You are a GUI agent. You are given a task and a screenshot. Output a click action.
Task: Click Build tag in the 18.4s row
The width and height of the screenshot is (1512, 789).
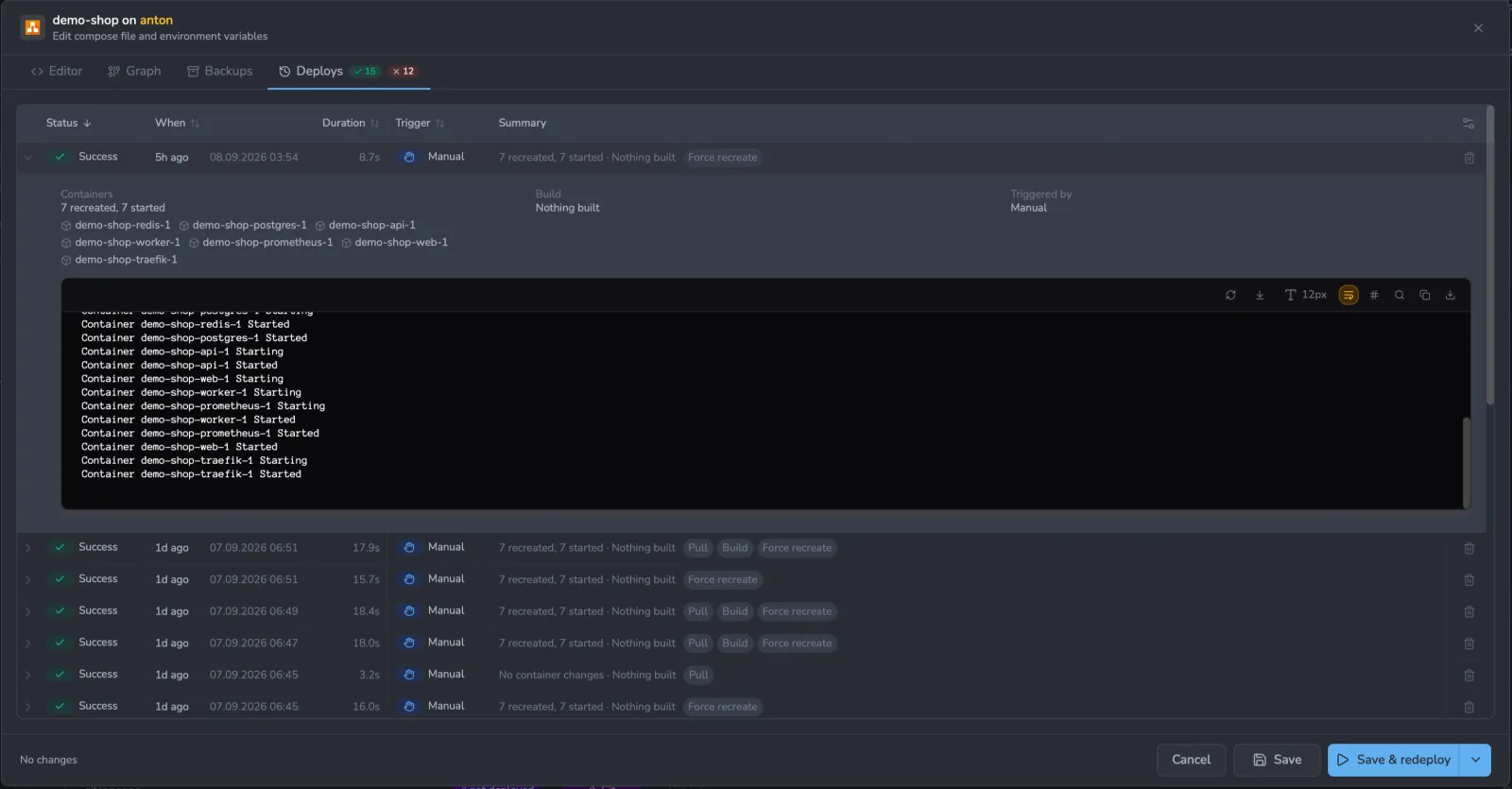[x=735, y=611]
